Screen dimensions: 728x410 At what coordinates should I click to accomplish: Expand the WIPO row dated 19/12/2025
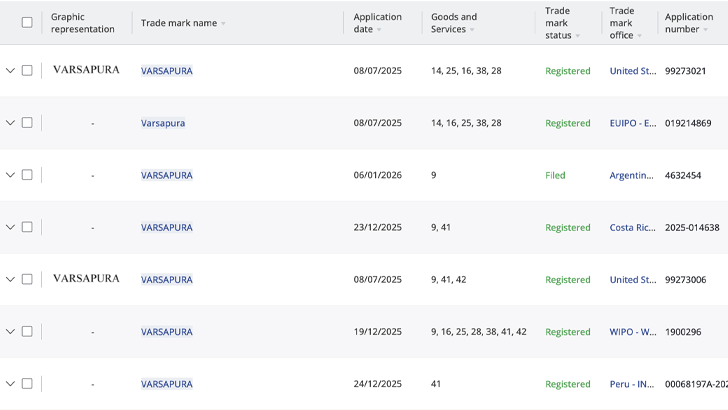tap(10, 332)
